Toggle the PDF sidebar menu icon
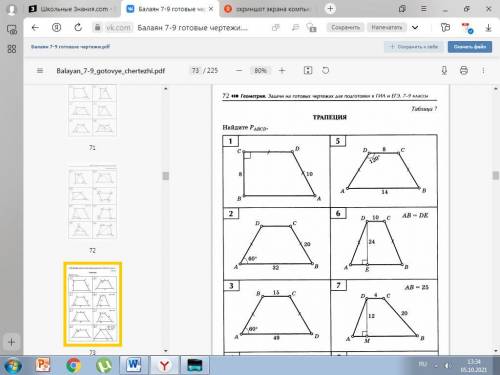 (x=40, y=71)
